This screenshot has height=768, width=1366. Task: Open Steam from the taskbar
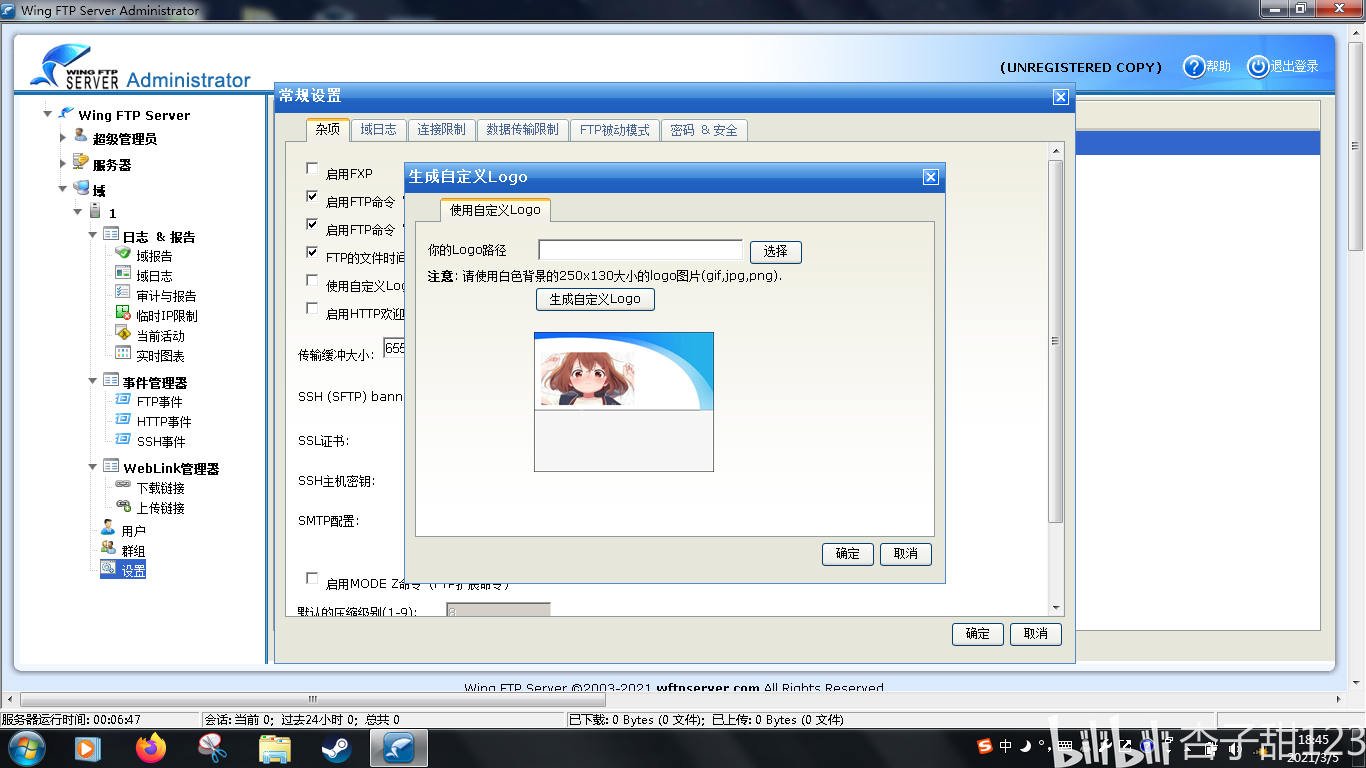336,748
